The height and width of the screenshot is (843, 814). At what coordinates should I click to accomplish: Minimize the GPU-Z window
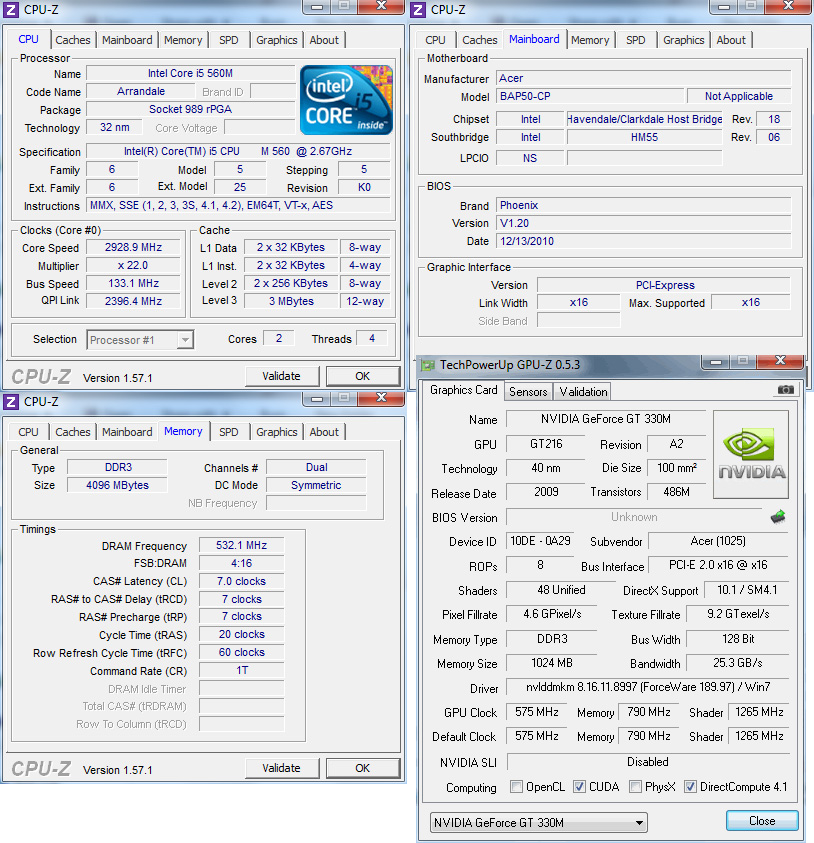tap(716, 361)
